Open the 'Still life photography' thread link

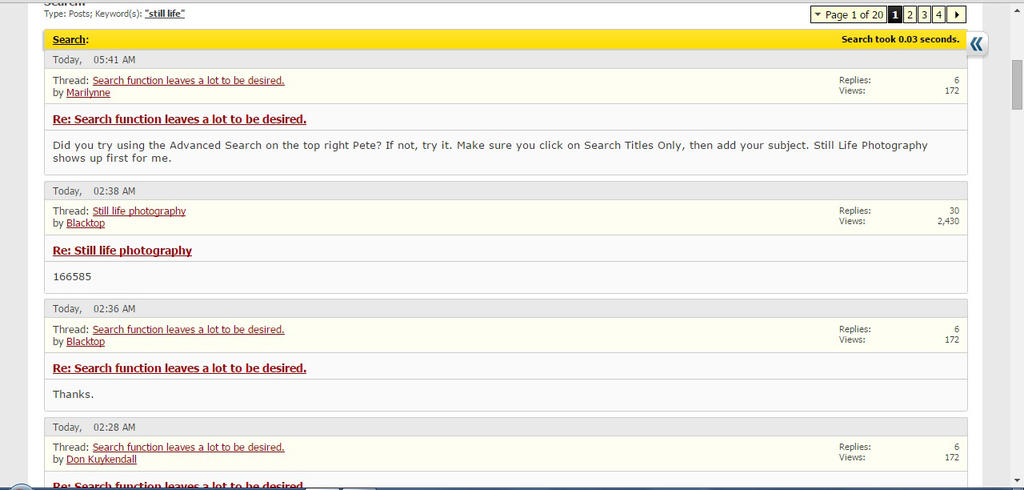point(139,211)
